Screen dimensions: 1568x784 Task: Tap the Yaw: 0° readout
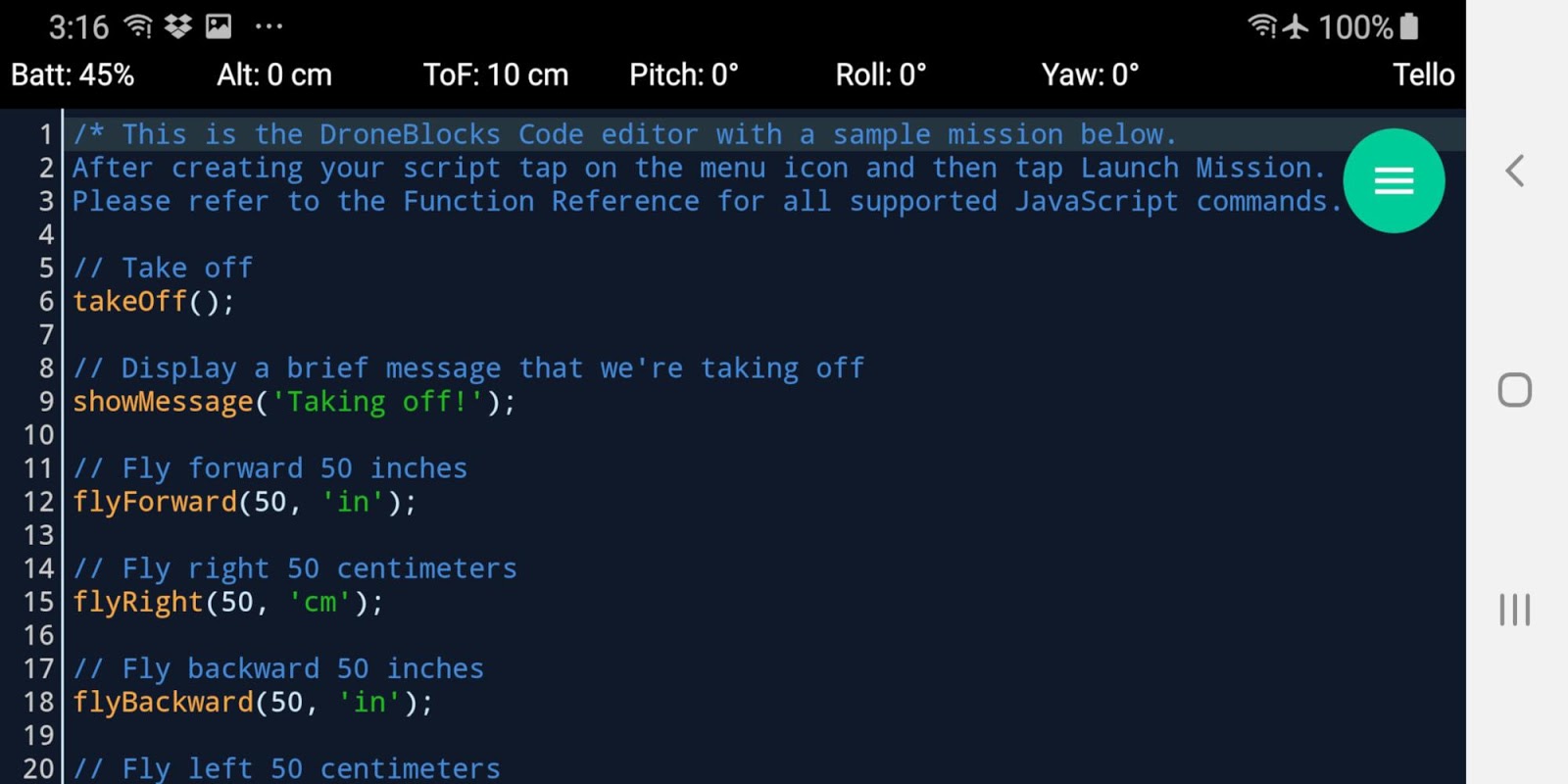click(1090, 74)
